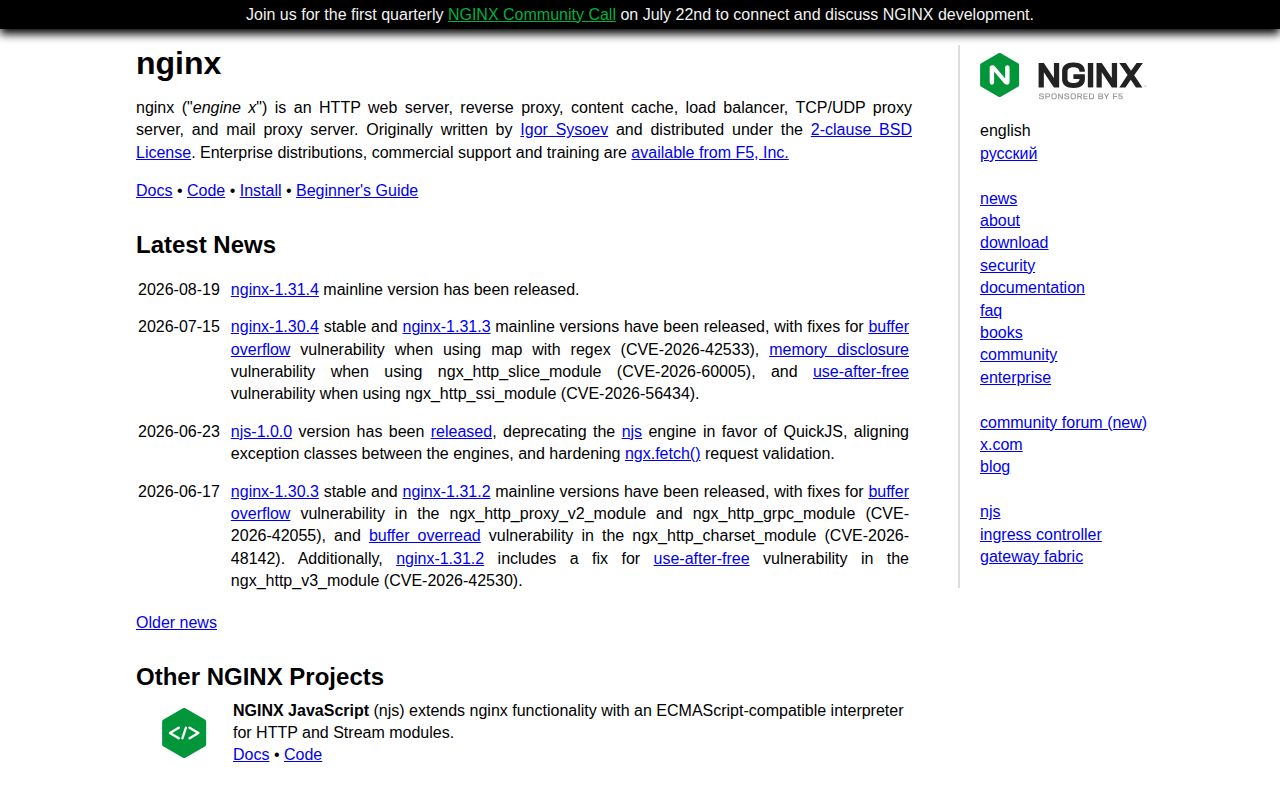Open the ngx.fetch() link

(x=663, y=454)
